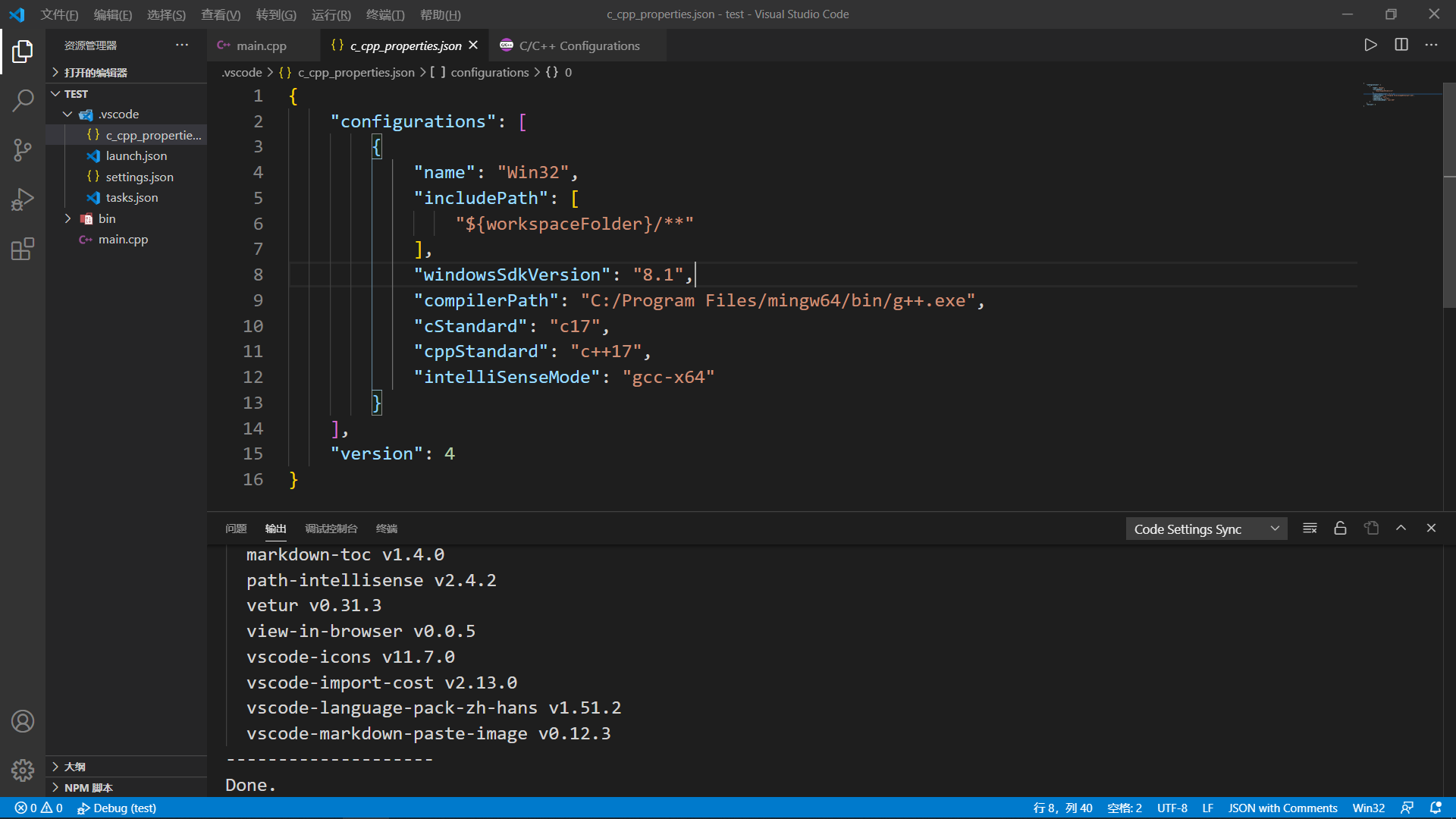Screen dimensions: 1456x819
Task: Close the bottom output panel
Action: click(x=1431, y=529)
